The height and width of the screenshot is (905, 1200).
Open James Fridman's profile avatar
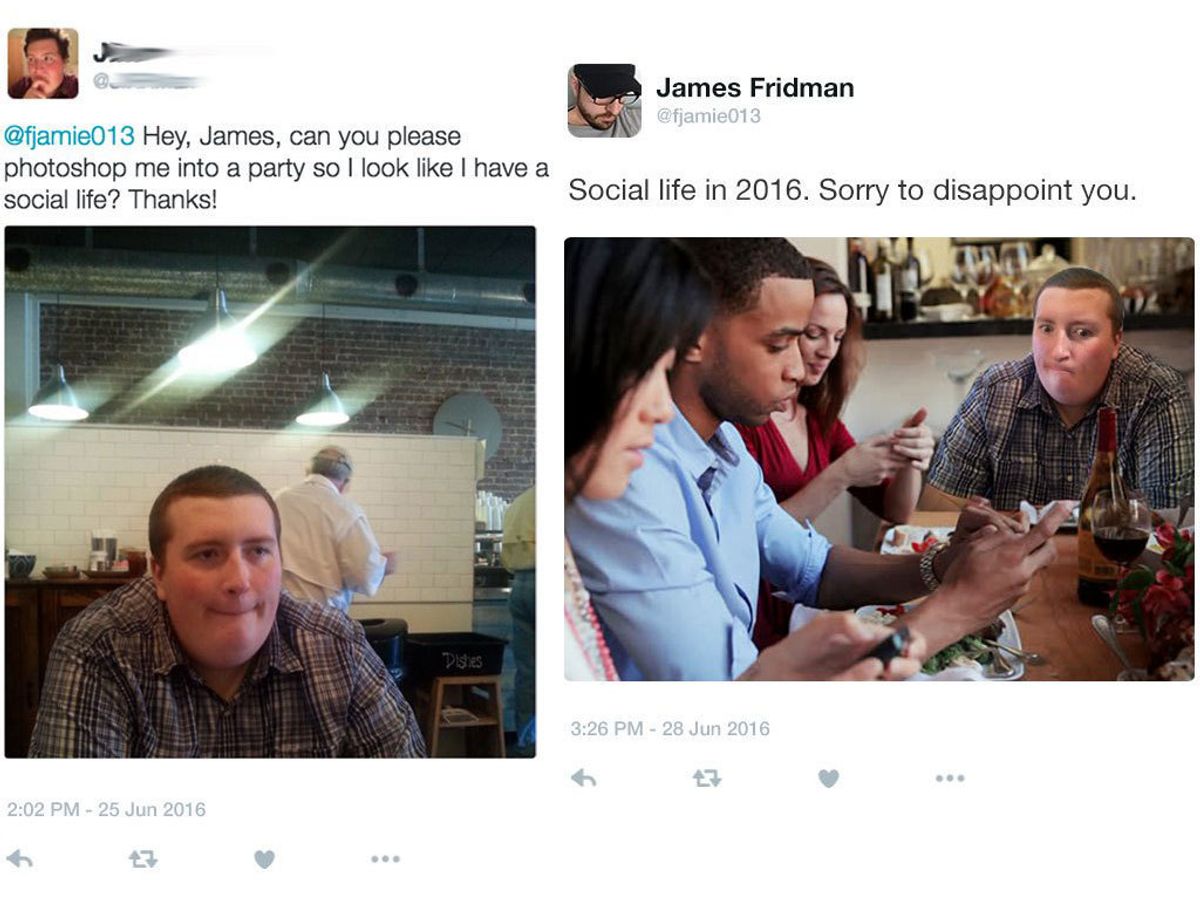click(604, 101)
